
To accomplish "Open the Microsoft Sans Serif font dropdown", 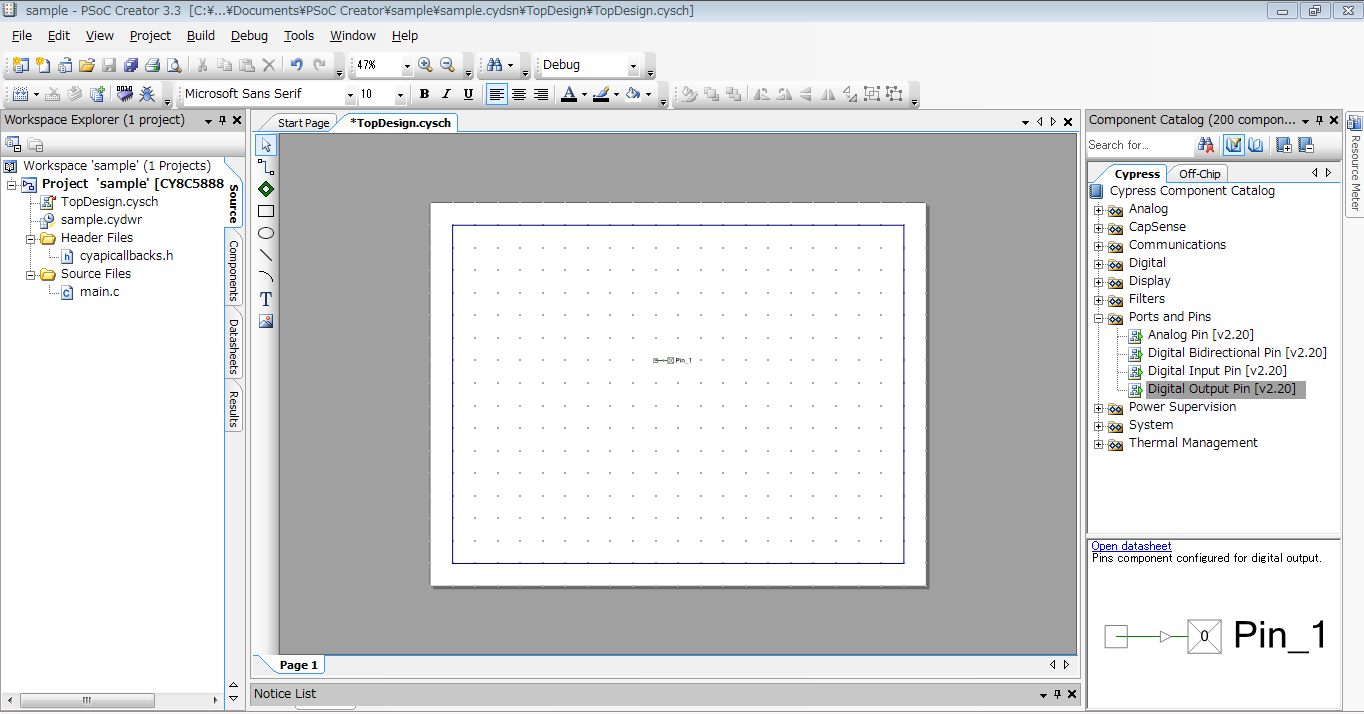I will click(350, 95).
